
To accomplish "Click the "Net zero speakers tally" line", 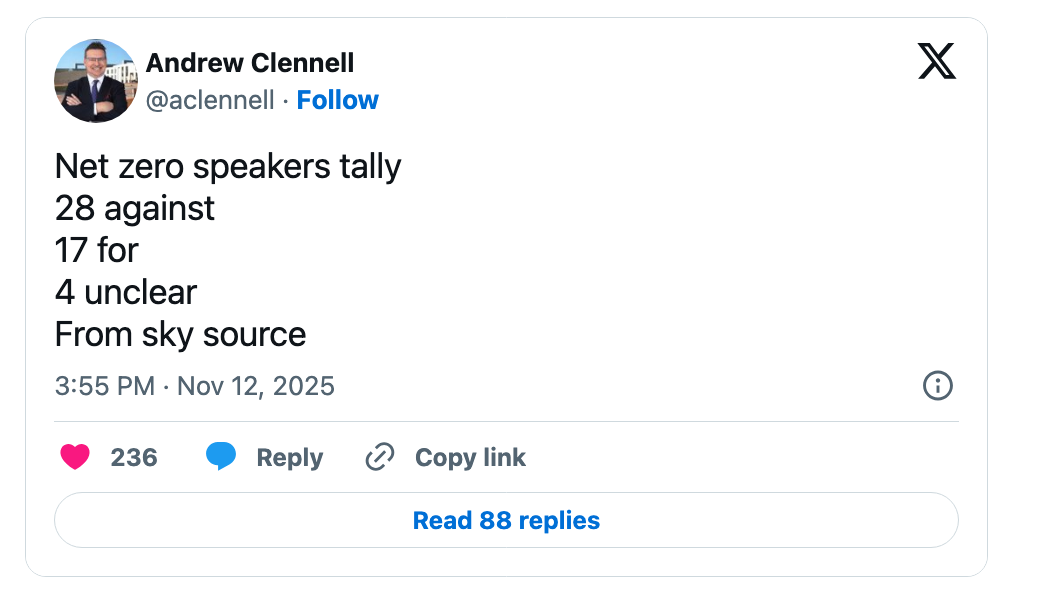I will point(228,166).
